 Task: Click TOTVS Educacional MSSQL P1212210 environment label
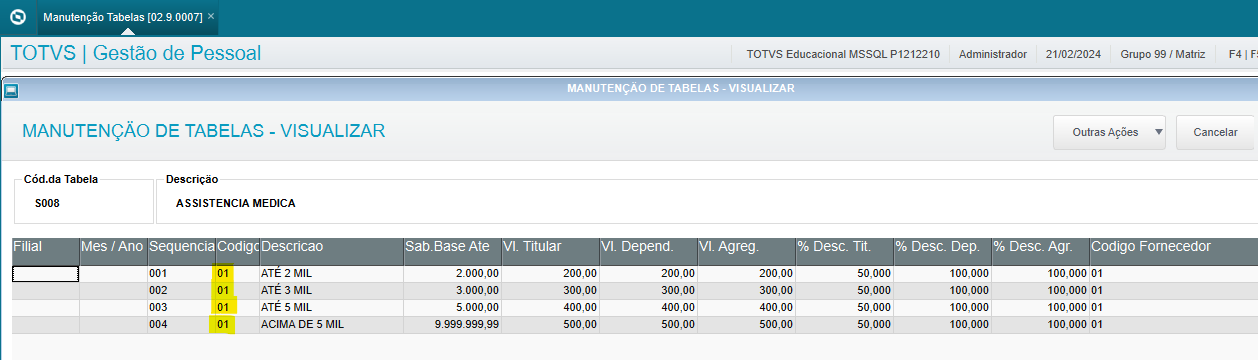pos(843,54)
